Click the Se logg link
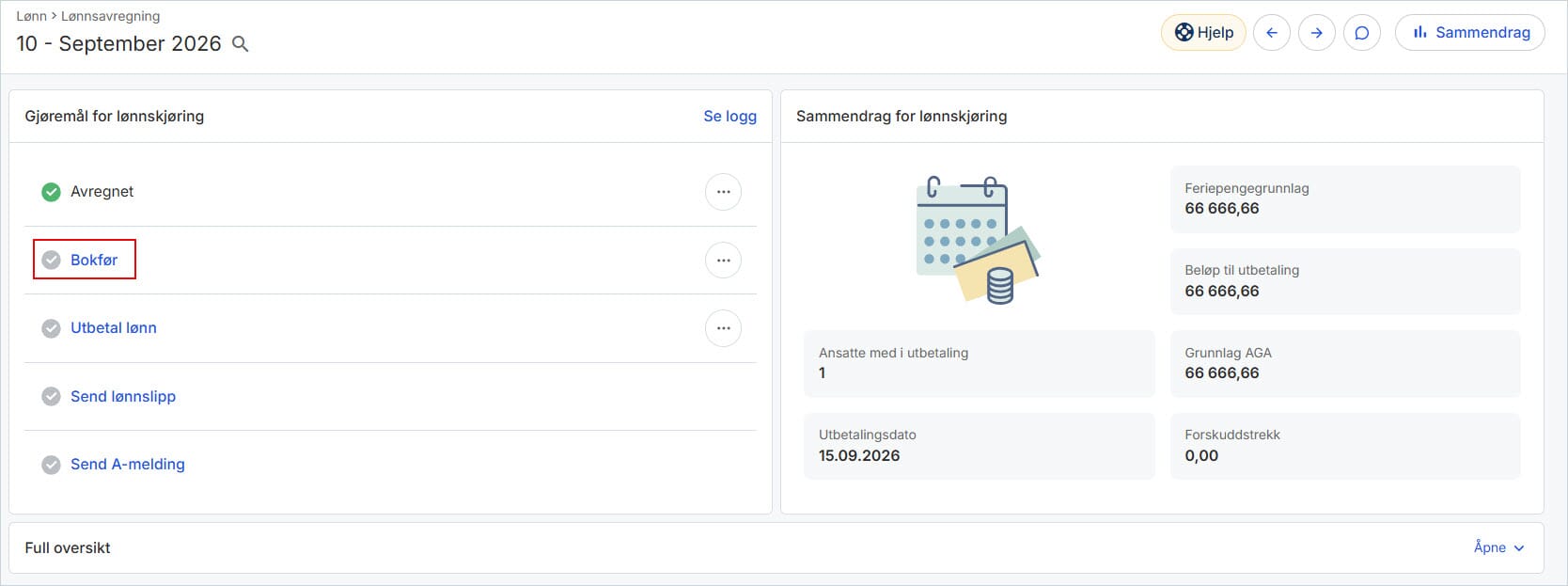The height and width of the screenshot is (586, 1568). 729,116
